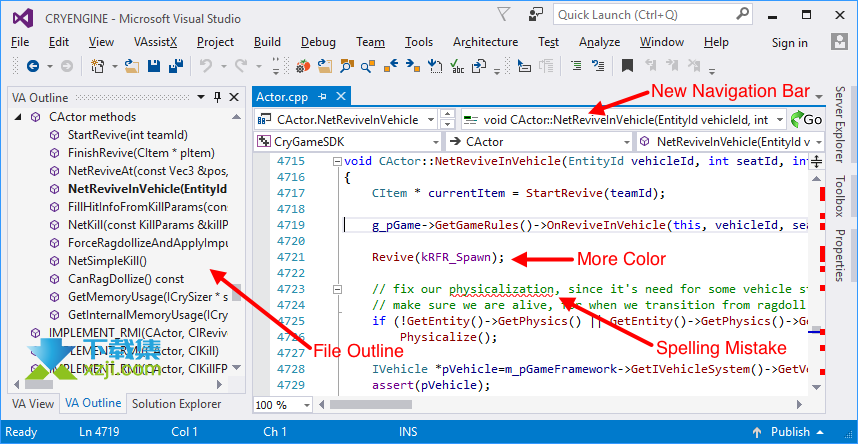
Task: Click the Sign in link
Action: (789, 42)
